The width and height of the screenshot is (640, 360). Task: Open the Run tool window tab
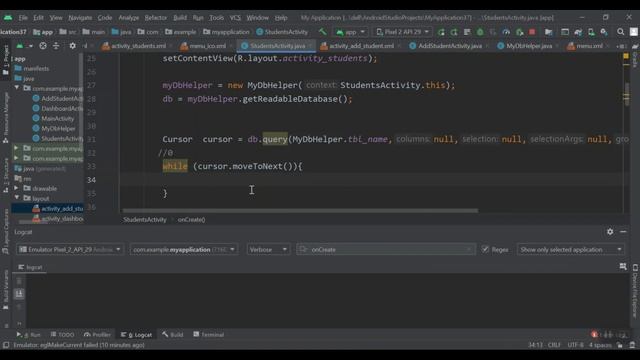(x=29, y=335)
